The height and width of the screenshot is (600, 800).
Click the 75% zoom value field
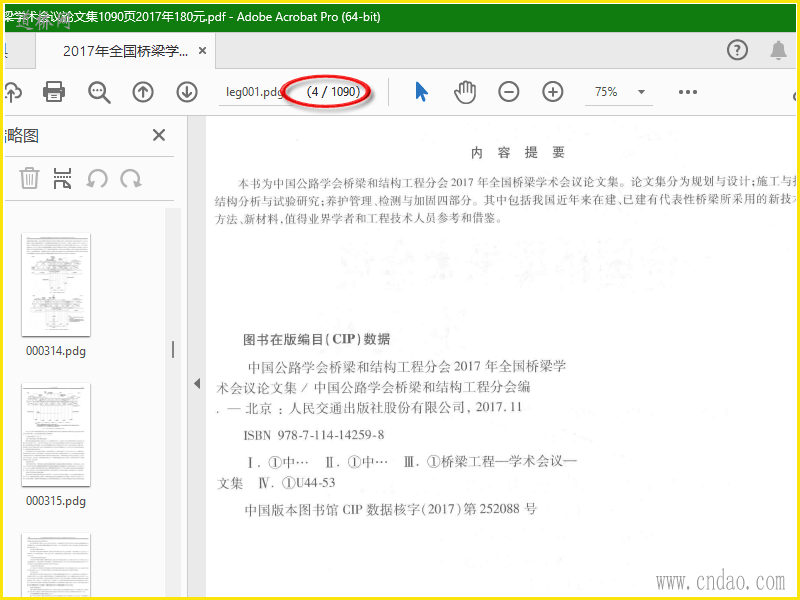coord(607,92)
